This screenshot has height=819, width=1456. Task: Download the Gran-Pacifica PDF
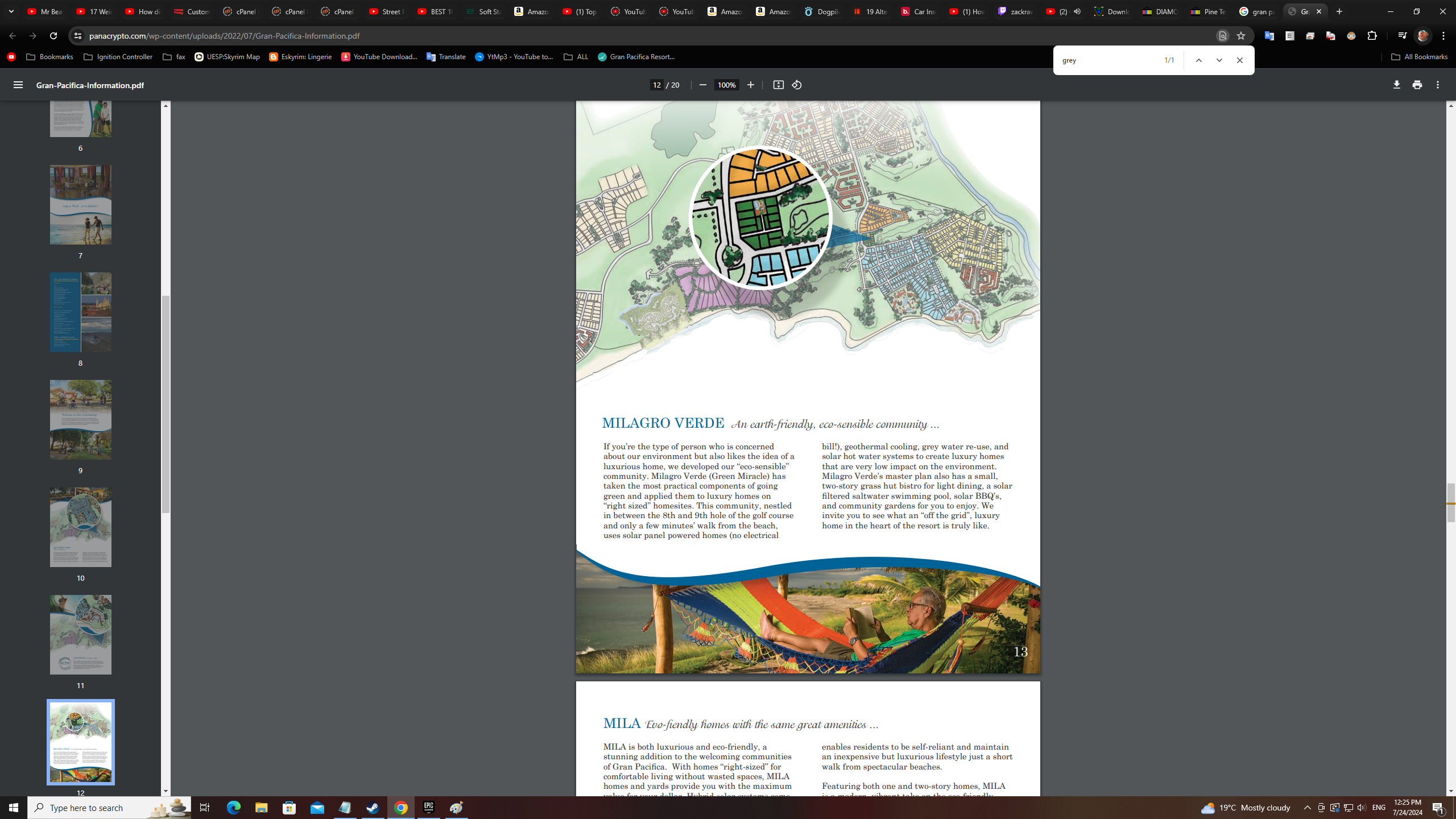click(x=1396, y=85)
